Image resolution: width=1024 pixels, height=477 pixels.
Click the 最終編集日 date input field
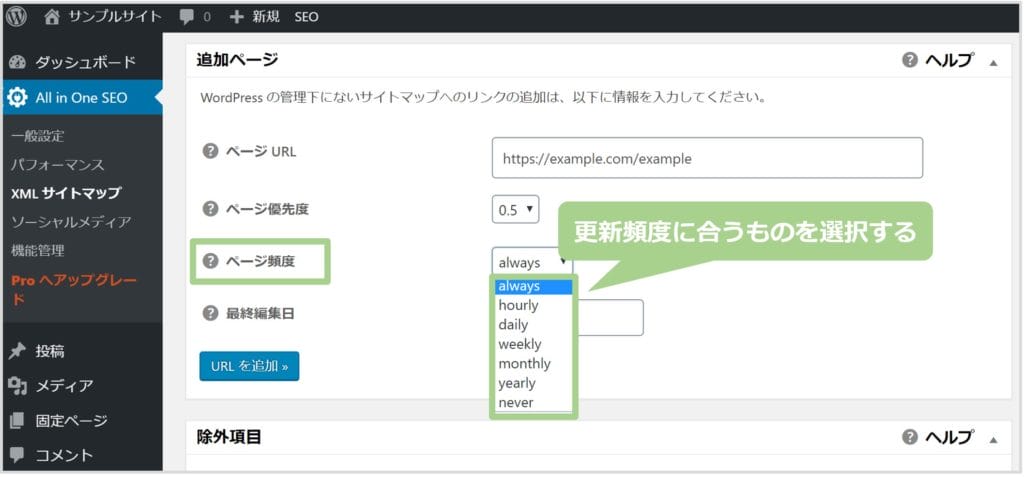click(x=611, y=318)
